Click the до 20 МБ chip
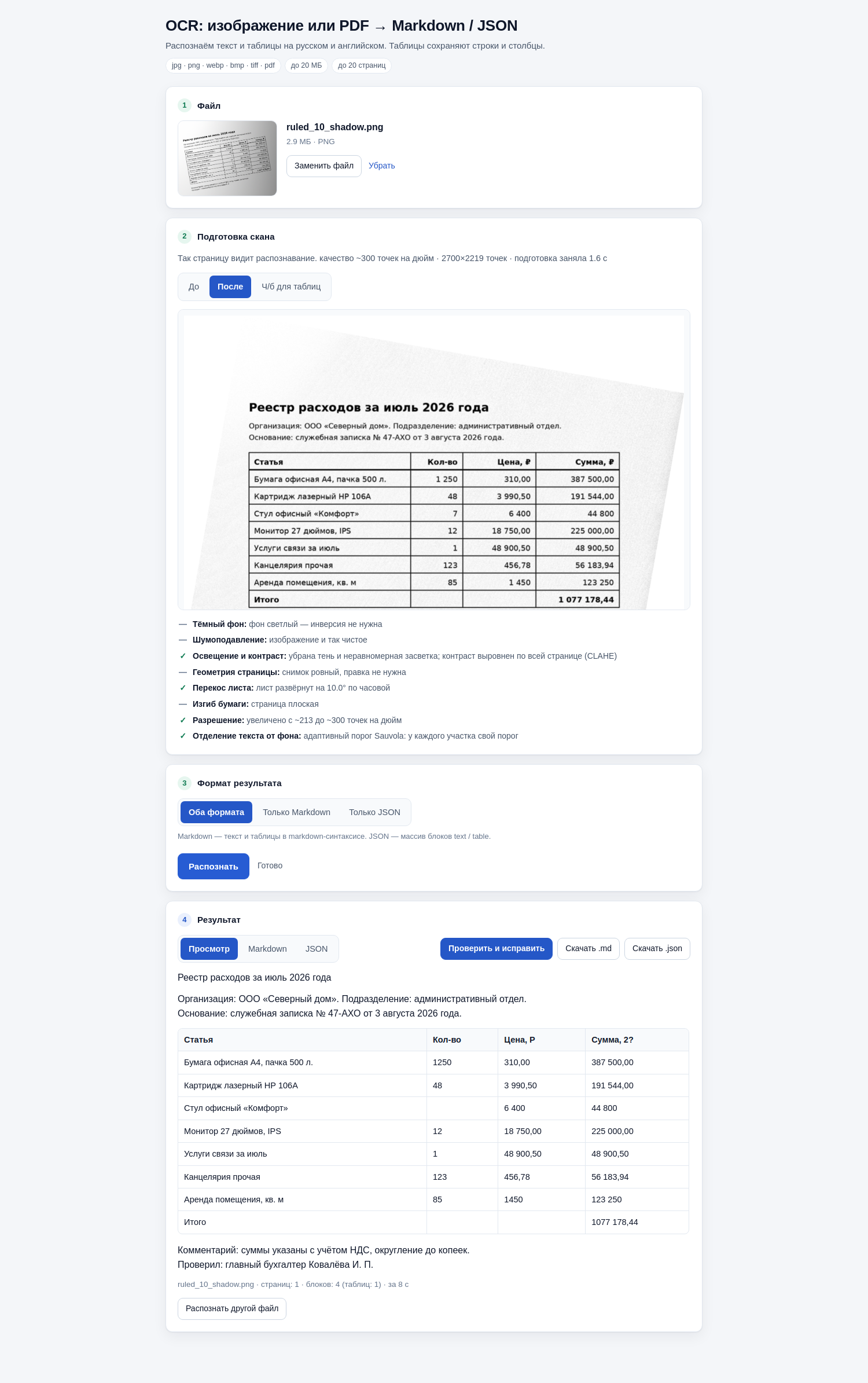 (x=306, y=65)
